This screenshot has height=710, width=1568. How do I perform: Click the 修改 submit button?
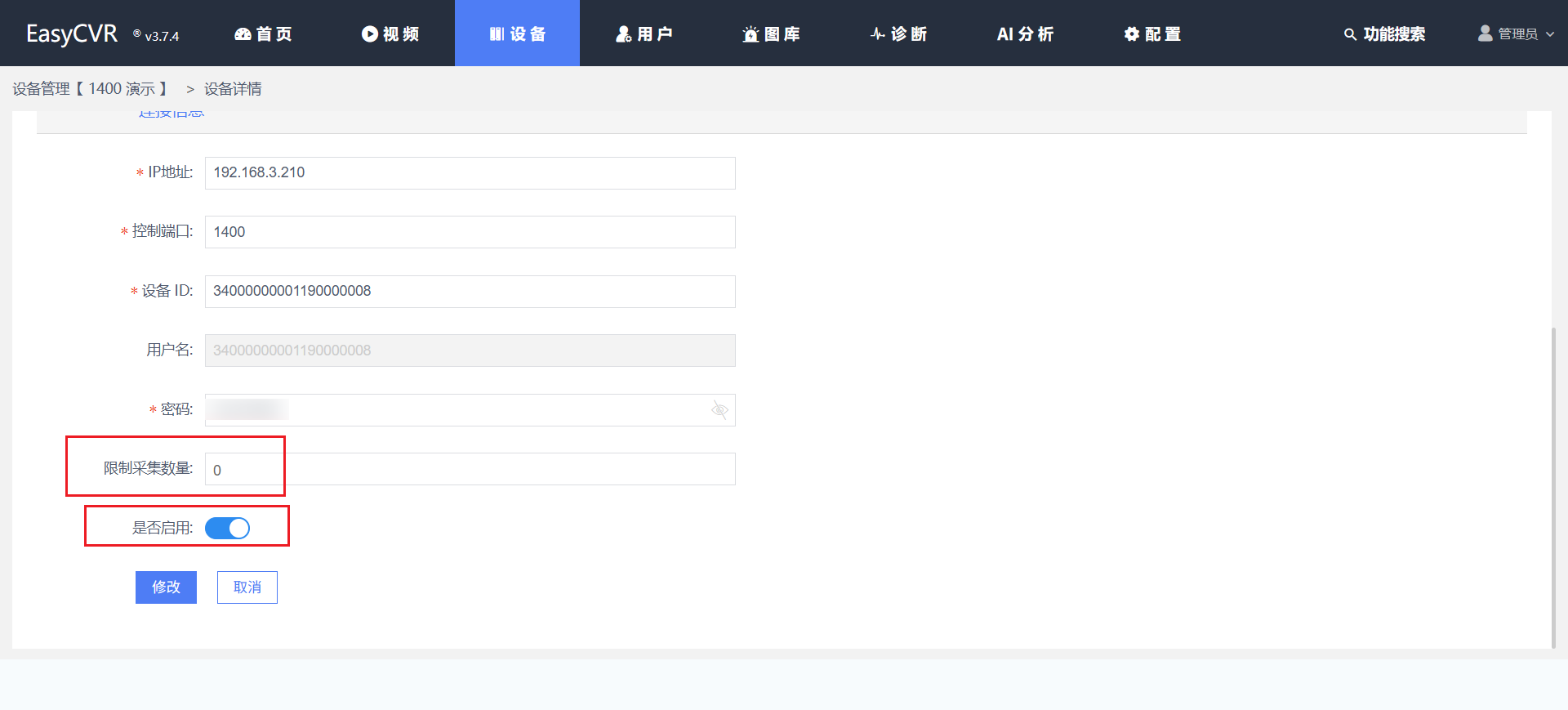tap(166, 587)
